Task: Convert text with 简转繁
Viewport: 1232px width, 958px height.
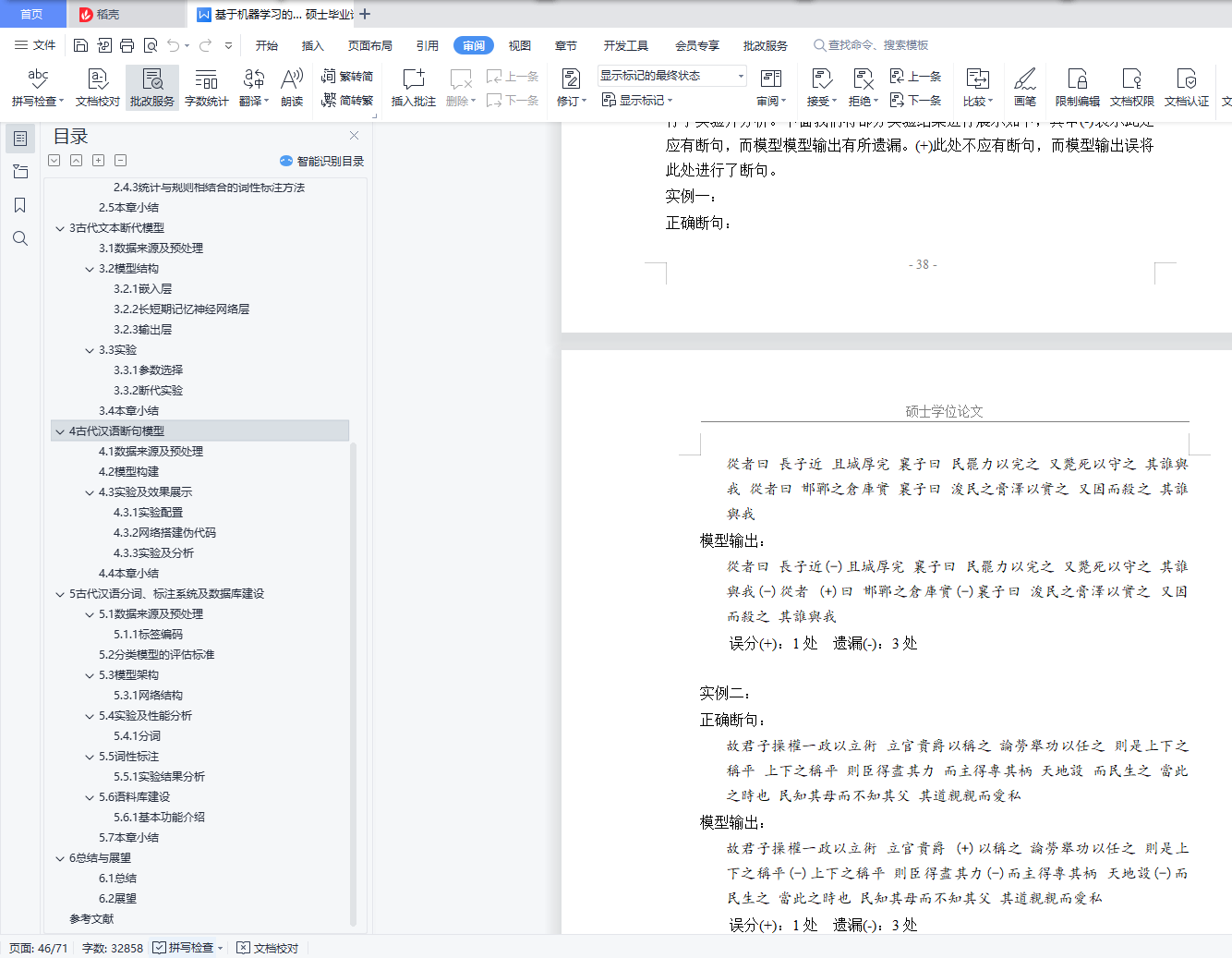Action: tap(347, 100)
